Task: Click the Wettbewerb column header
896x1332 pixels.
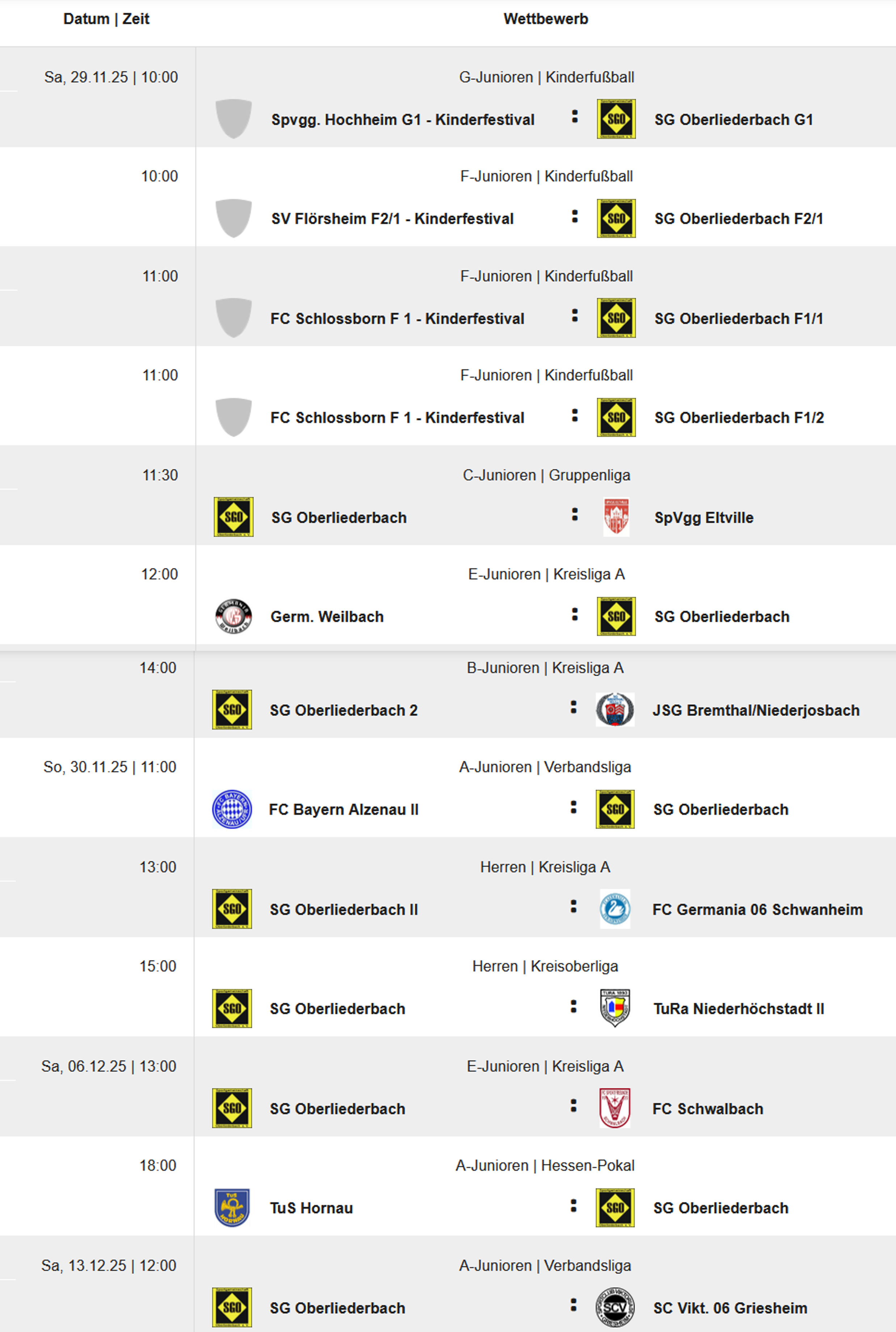Action: (x=546, y=19)
